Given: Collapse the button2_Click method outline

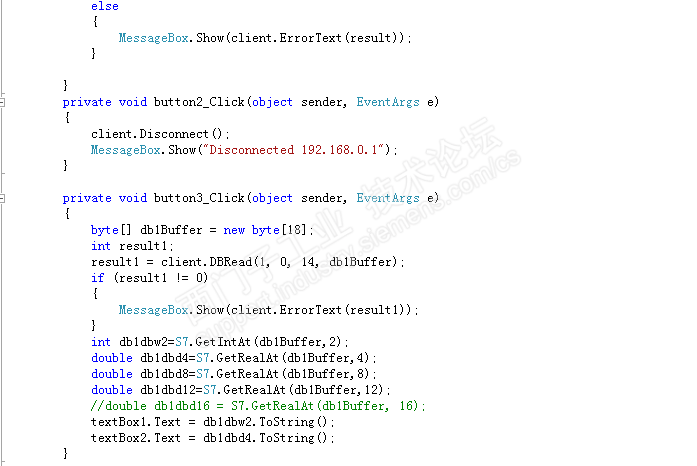Looking at the screenshot, I should coord(2,103).
